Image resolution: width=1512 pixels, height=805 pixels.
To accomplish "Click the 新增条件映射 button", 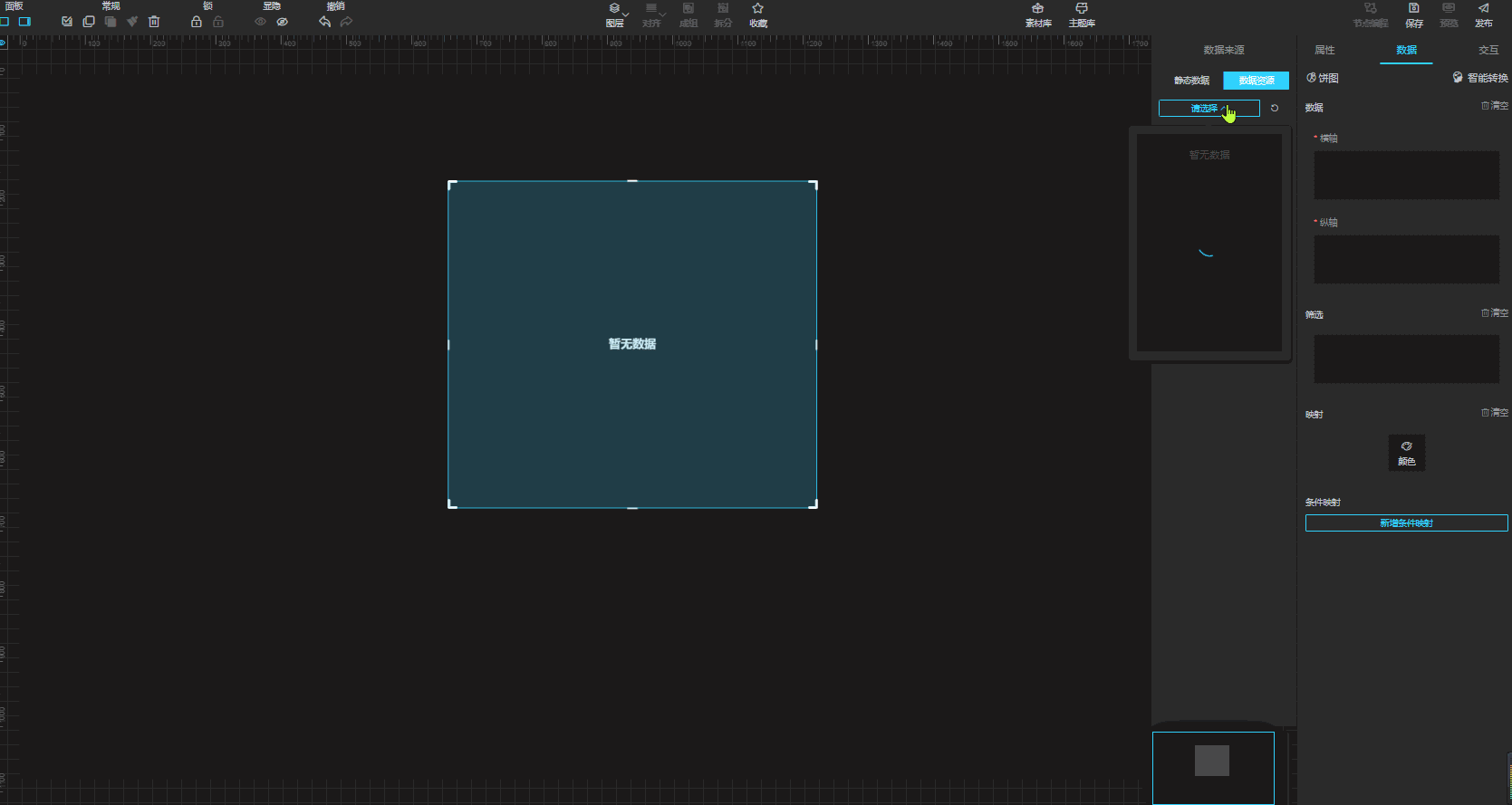I will (1406, 523).
